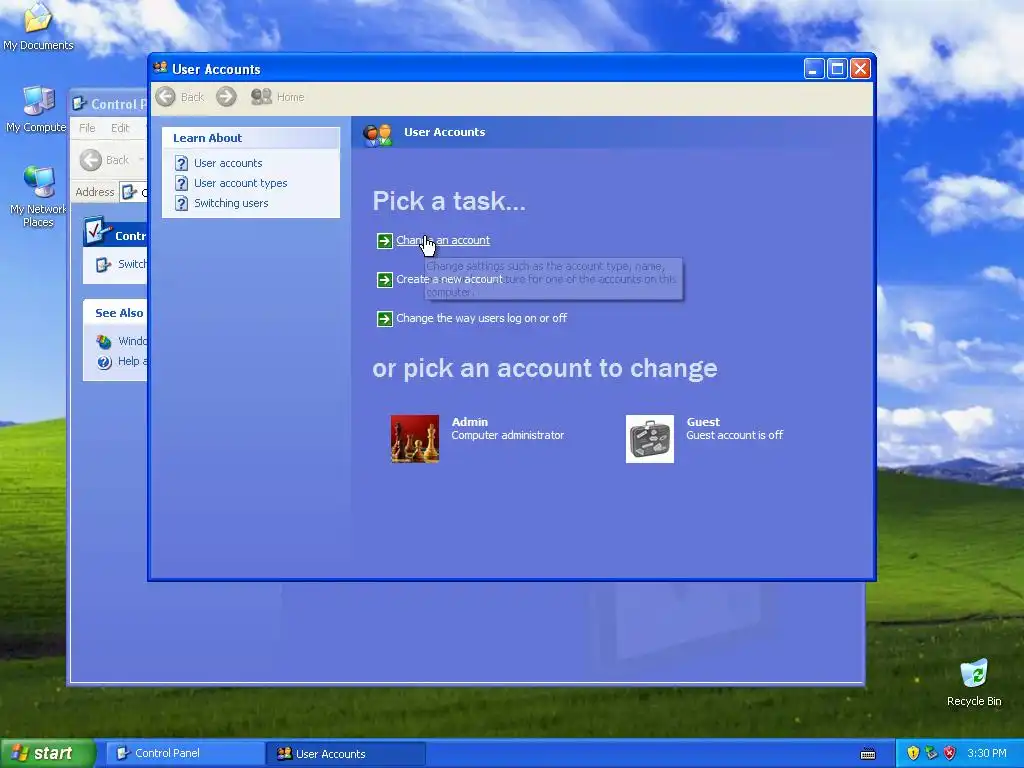The image size is (1024, 768).
Task: Select the Admin chess picture
Action: tap(415, 439)
